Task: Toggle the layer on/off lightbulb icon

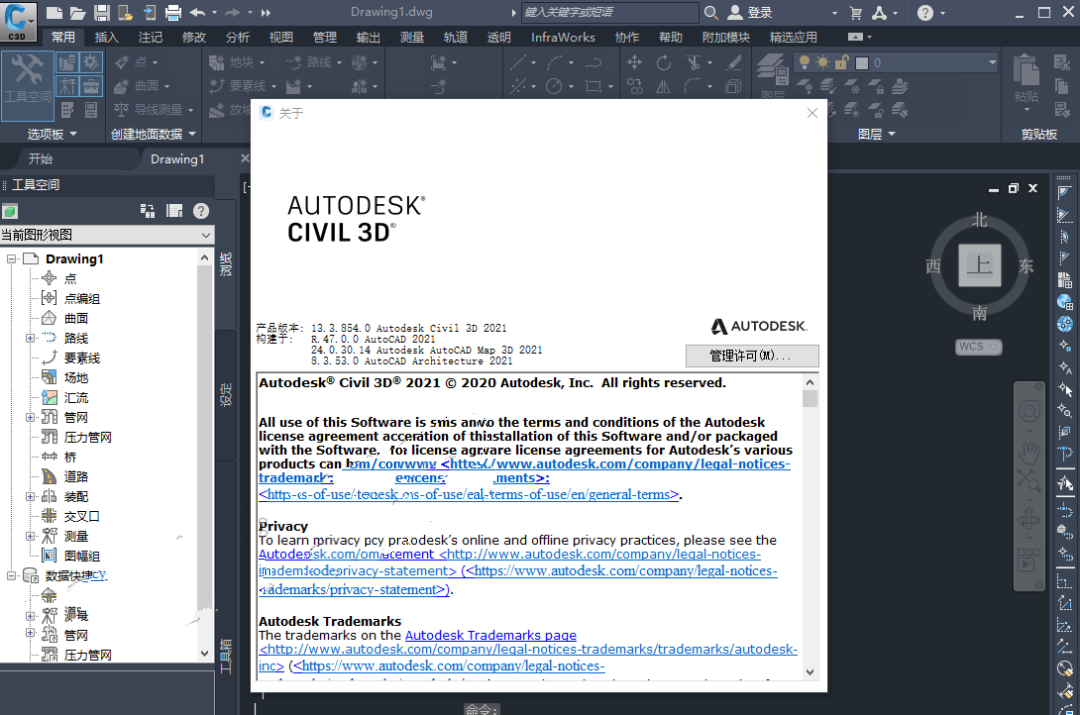Action: pos(804,63)
